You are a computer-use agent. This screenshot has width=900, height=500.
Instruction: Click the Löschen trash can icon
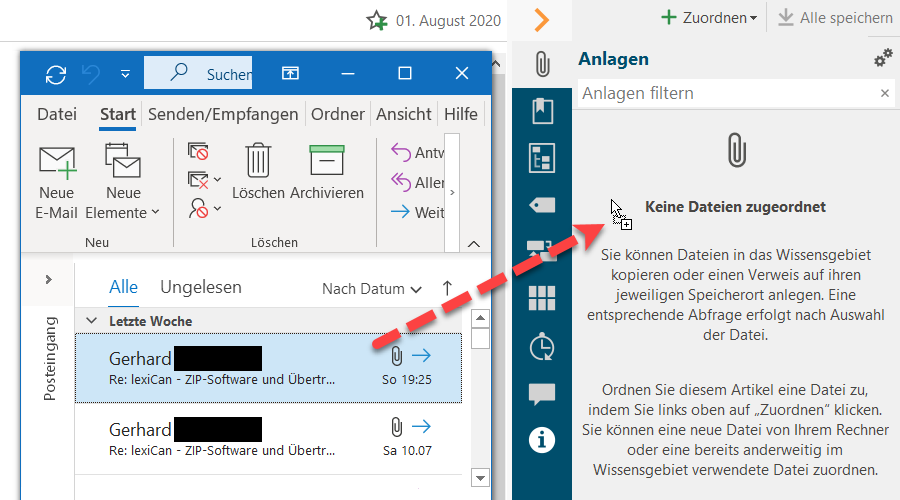pos(259,160)
